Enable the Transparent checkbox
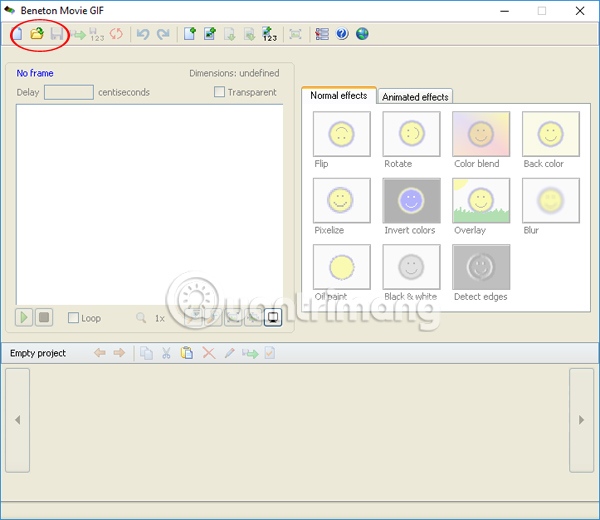 [219, 92]
